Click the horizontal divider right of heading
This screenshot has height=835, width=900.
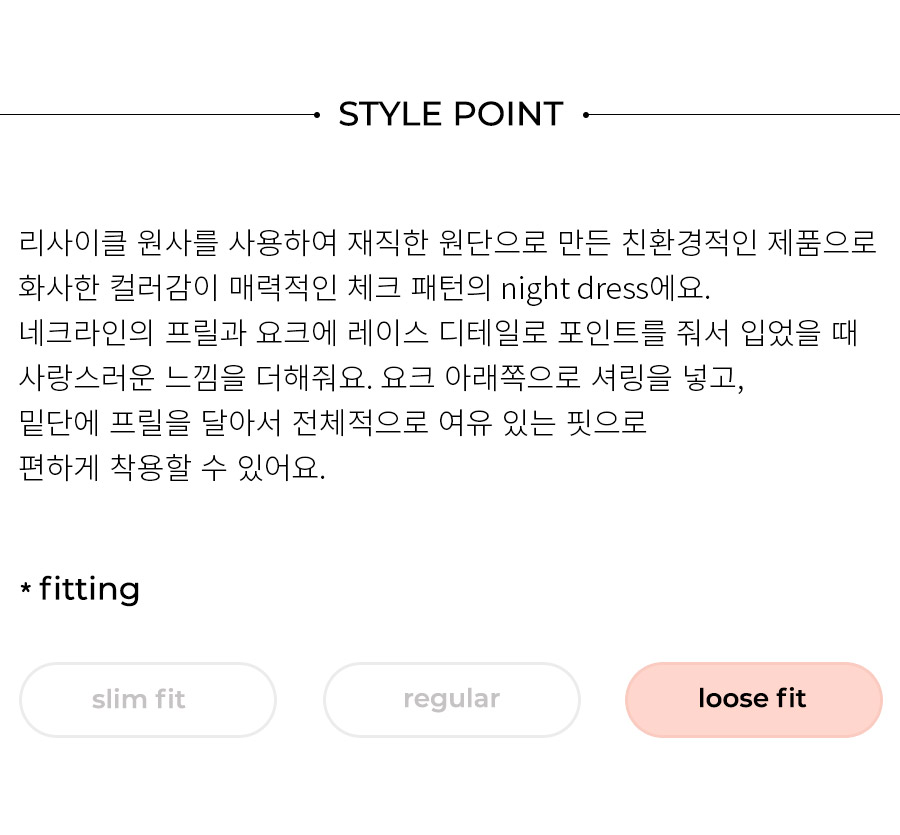744,115
